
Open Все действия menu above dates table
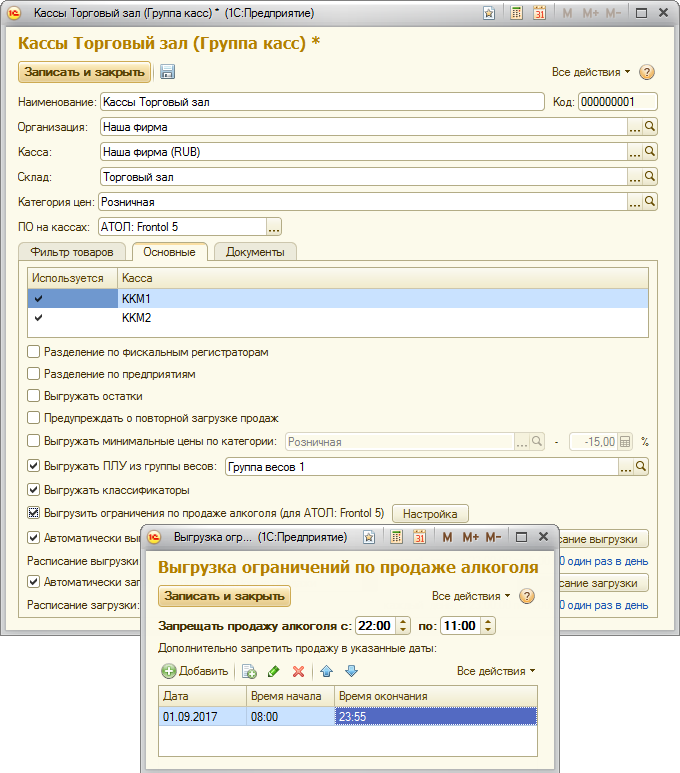496,671
